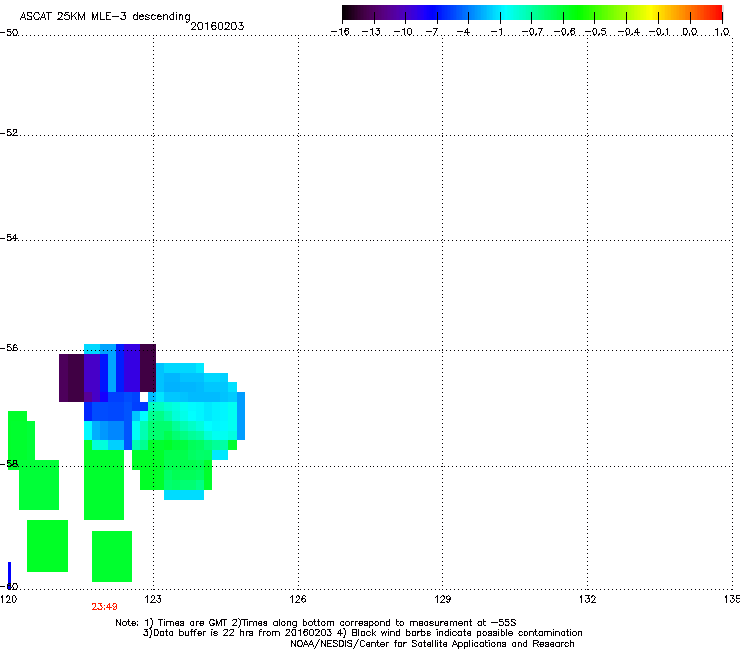Click the latitude label "-50"
This screenshot has height=650, width=740.
(9, 33)
